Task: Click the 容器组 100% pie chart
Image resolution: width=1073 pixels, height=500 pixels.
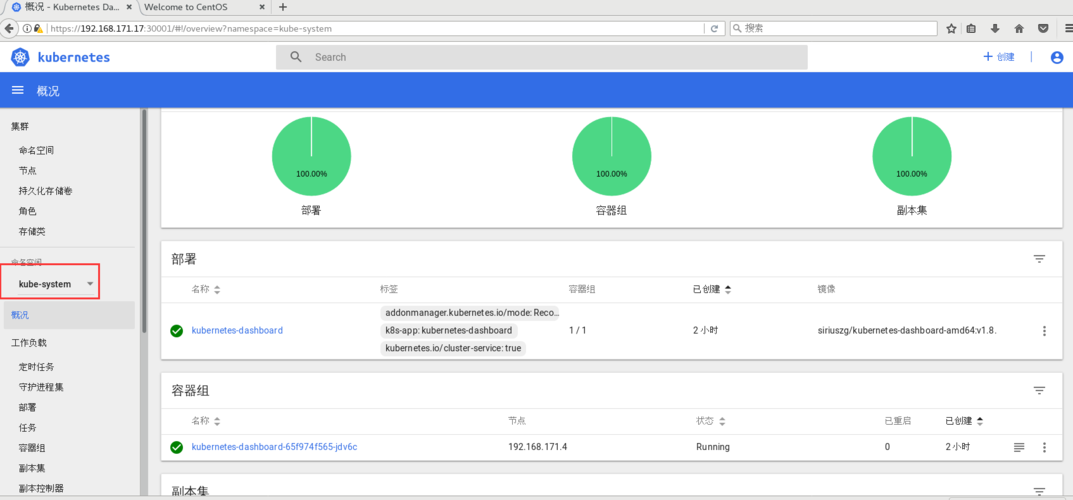Action: pyautogui.click(x=611, y=155)
